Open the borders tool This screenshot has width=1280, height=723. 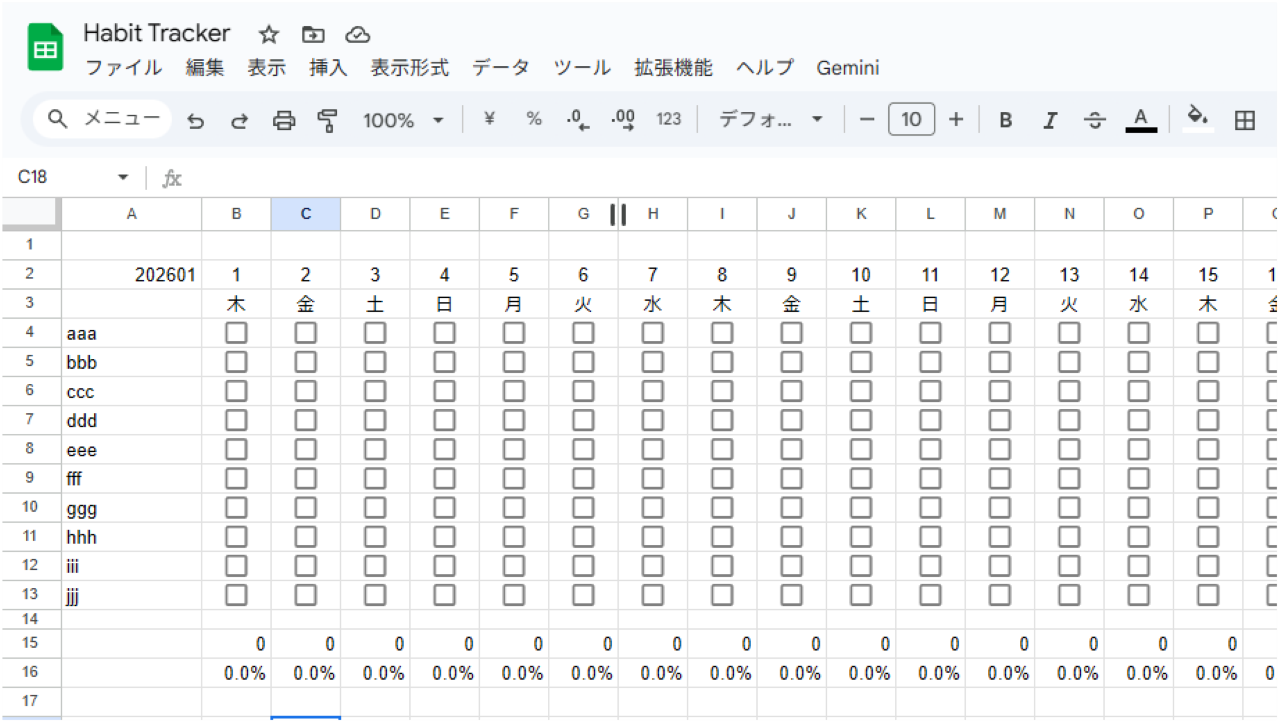click(x=1245, y=119)
